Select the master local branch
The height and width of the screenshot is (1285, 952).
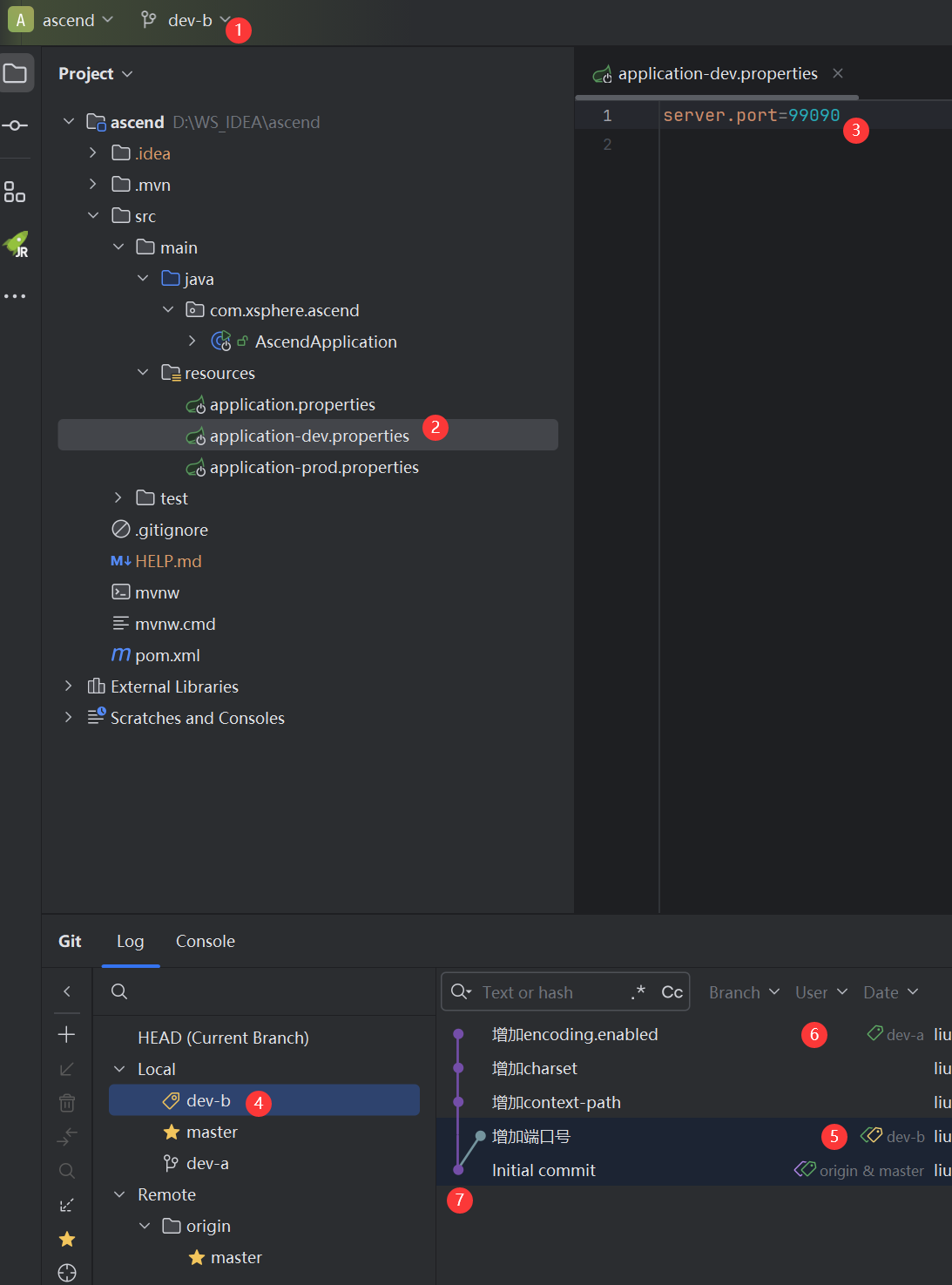212,1132
